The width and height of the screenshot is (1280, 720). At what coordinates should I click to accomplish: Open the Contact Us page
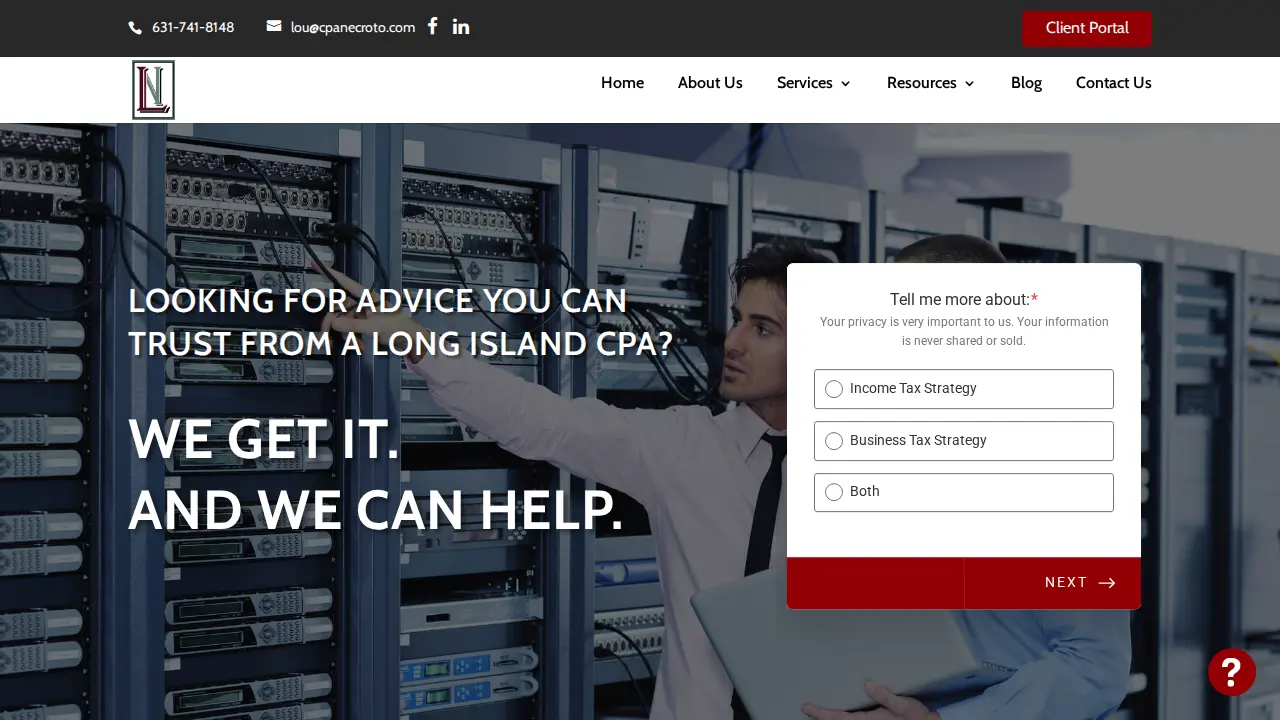1113,83
